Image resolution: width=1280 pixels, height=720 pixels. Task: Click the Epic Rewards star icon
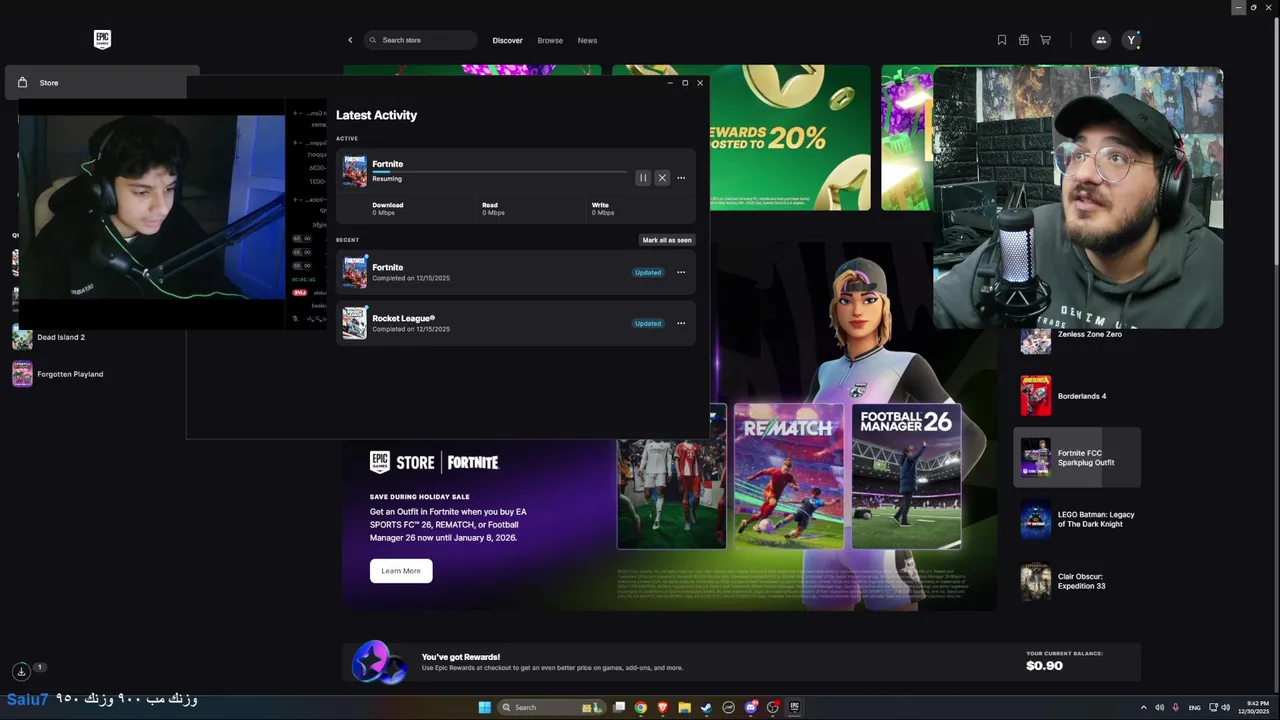click(x=379, y=664)
